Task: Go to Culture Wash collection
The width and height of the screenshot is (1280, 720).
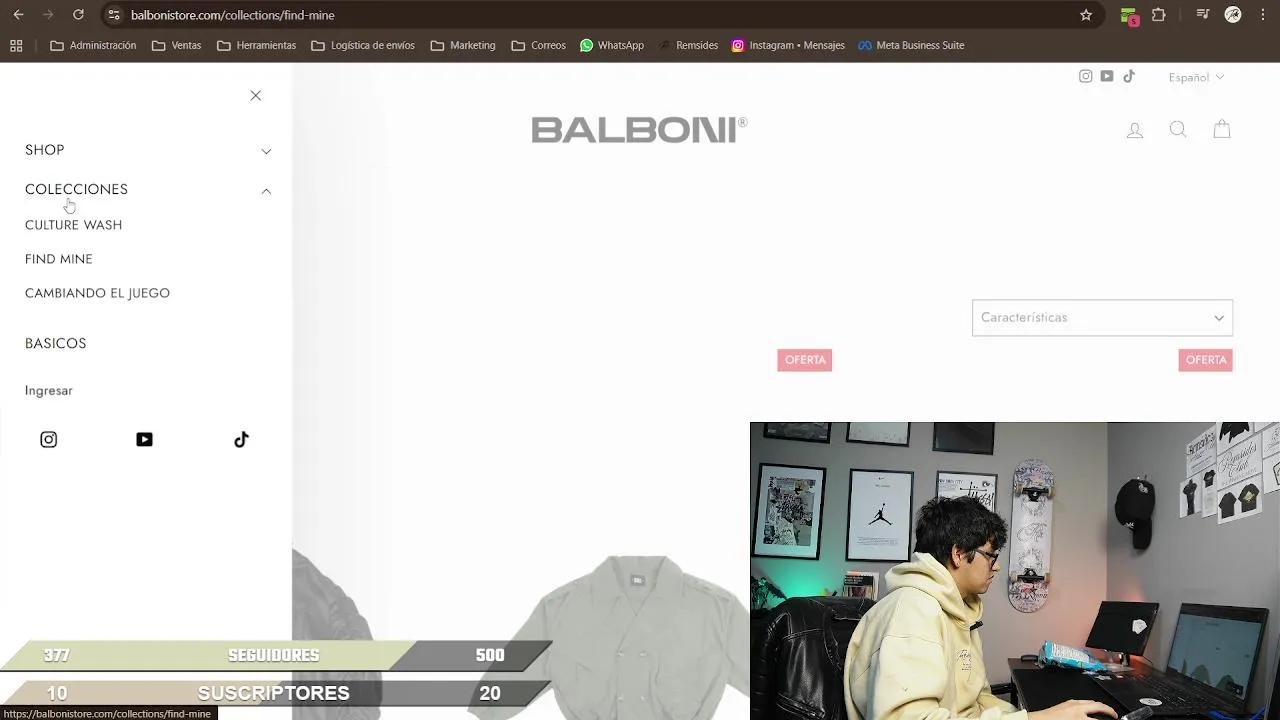Action: click(73, 225)
